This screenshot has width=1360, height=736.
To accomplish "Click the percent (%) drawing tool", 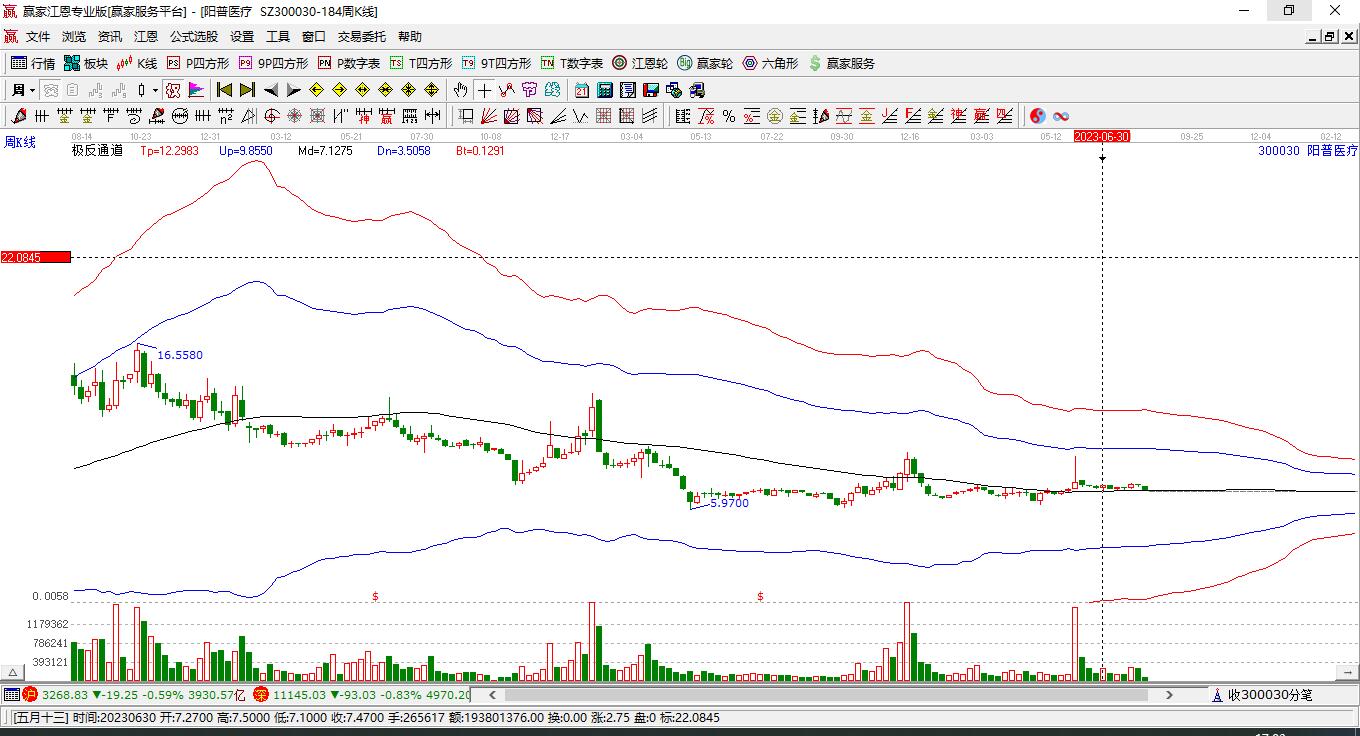I will [729, 116].
